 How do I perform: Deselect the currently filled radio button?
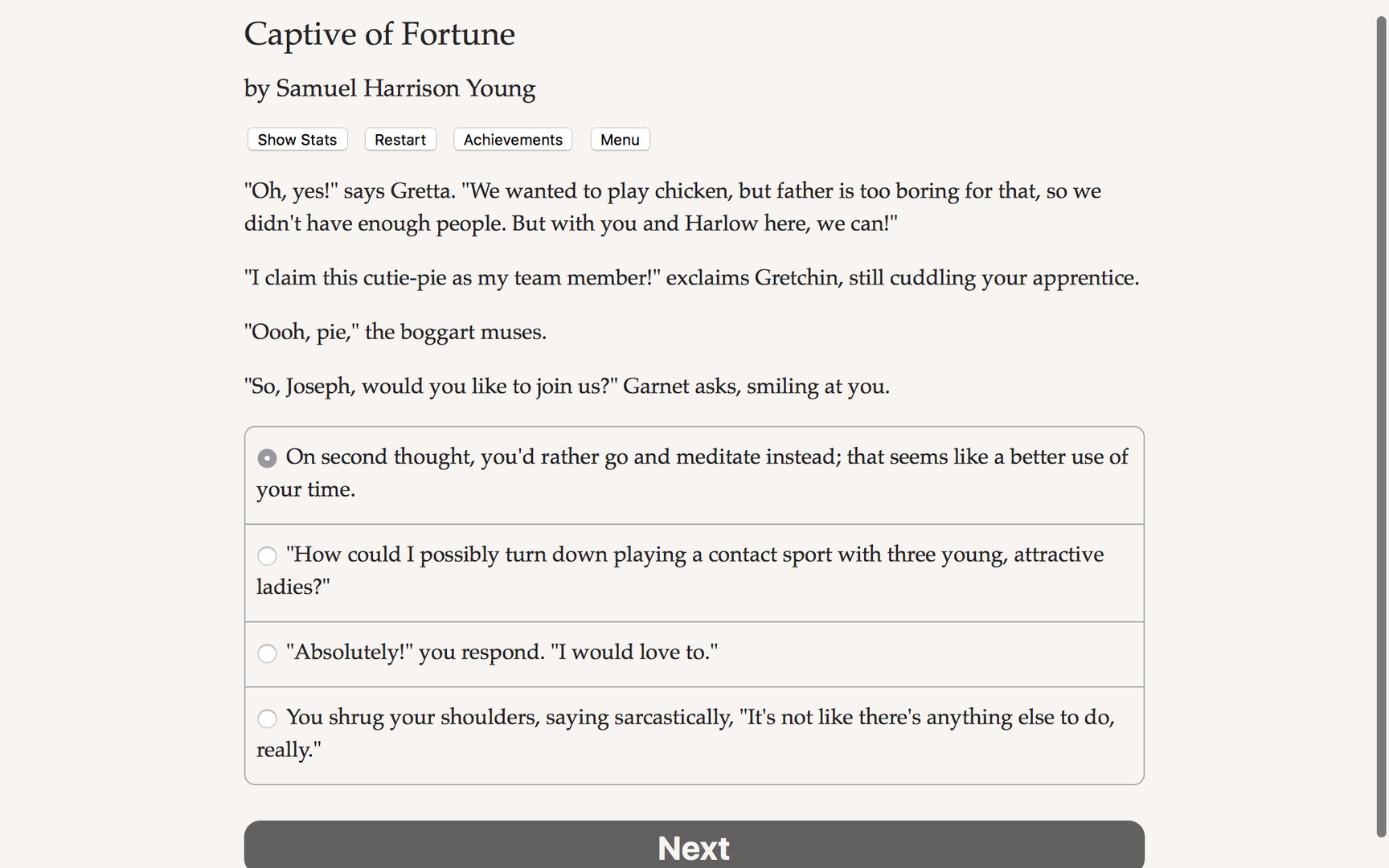(267, 457)
